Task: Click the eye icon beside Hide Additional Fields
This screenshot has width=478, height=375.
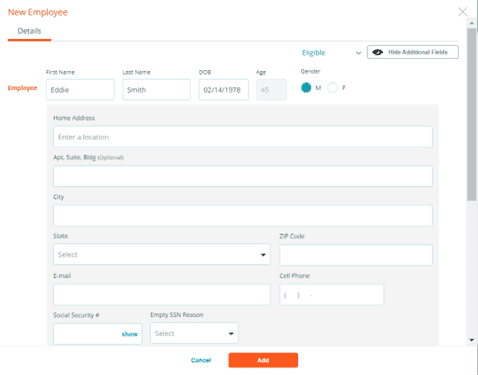Action: [377, 52]
